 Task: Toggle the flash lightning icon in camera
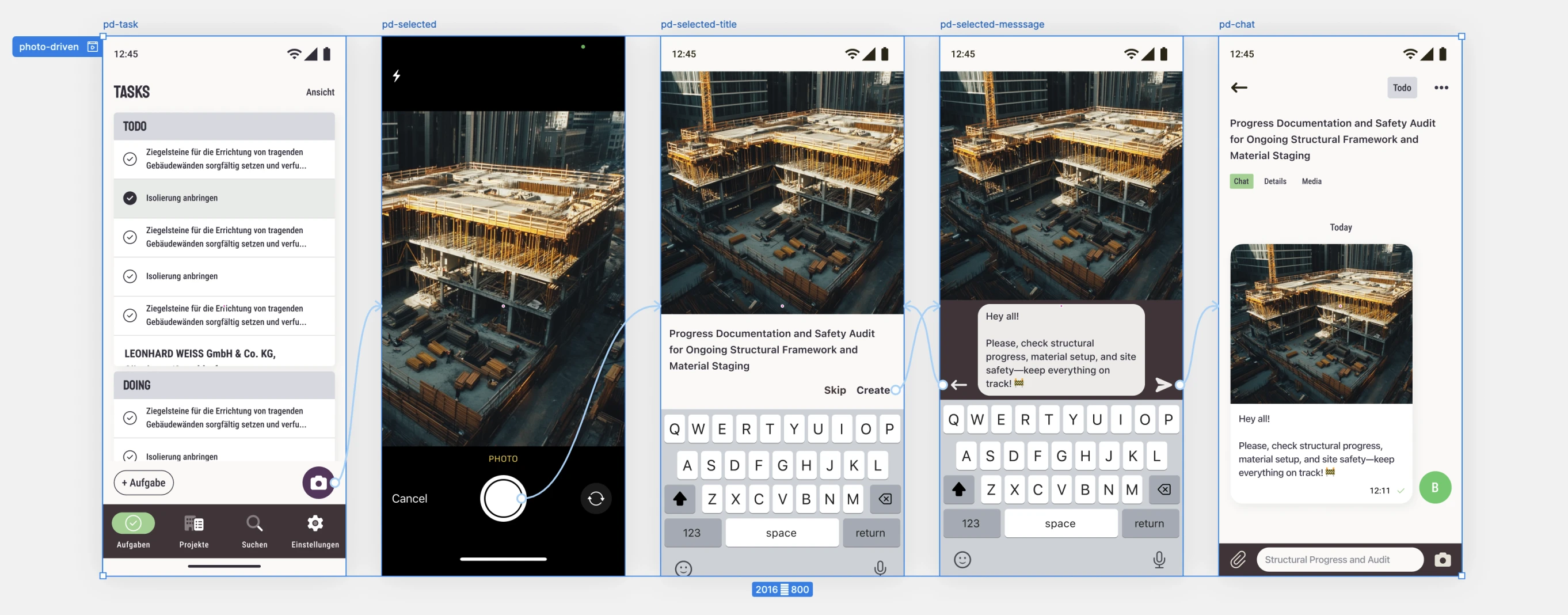[x=396, y=76]
